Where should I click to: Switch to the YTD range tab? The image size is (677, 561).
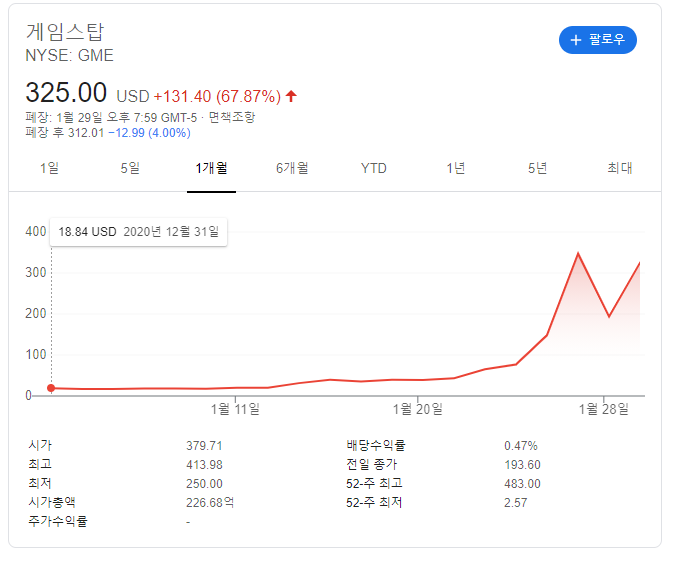373,168
